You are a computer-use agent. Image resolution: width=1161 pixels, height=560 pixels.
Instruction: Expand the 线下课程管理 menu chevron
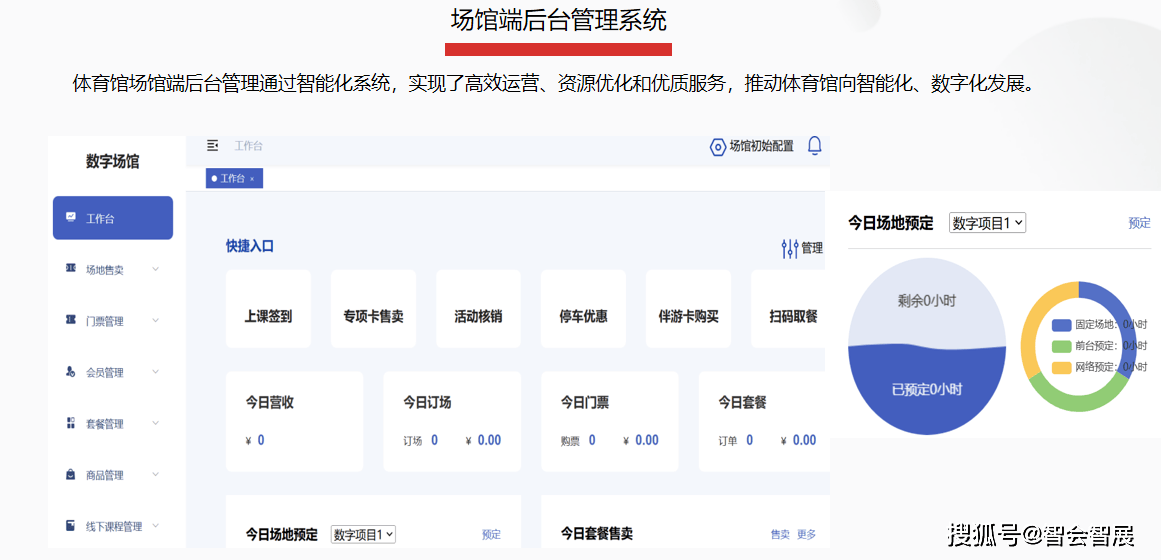tap(156, 526)
